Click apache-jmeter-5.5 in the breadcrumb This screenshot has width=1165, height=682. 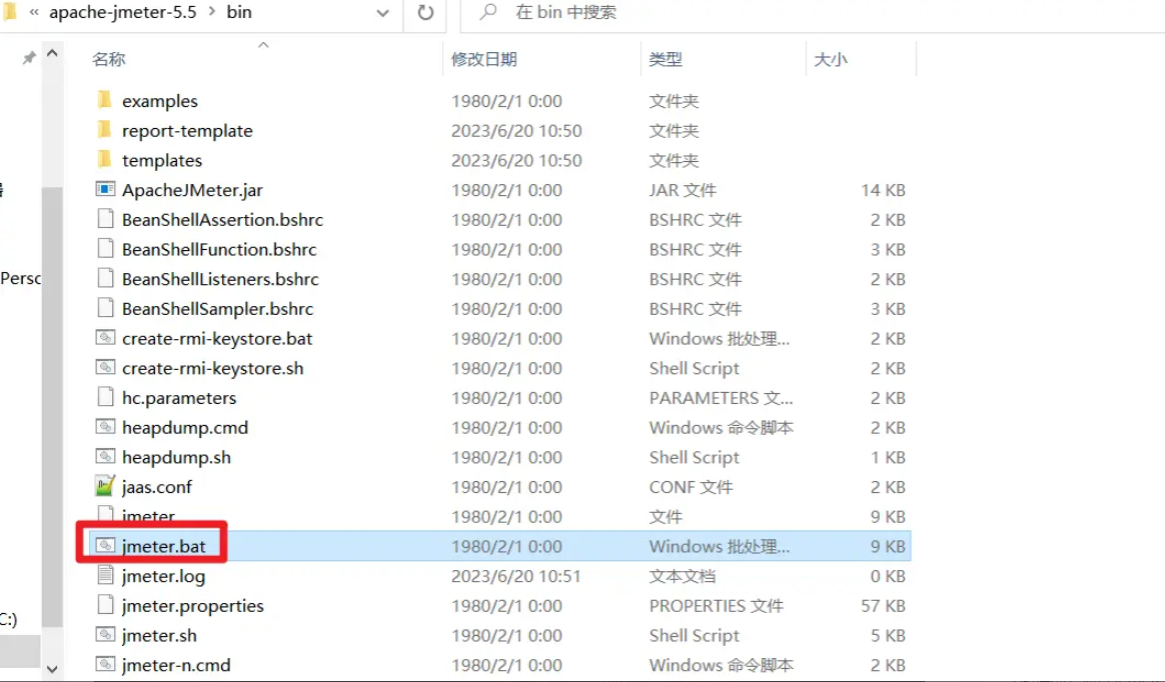(x=123, y=12)
